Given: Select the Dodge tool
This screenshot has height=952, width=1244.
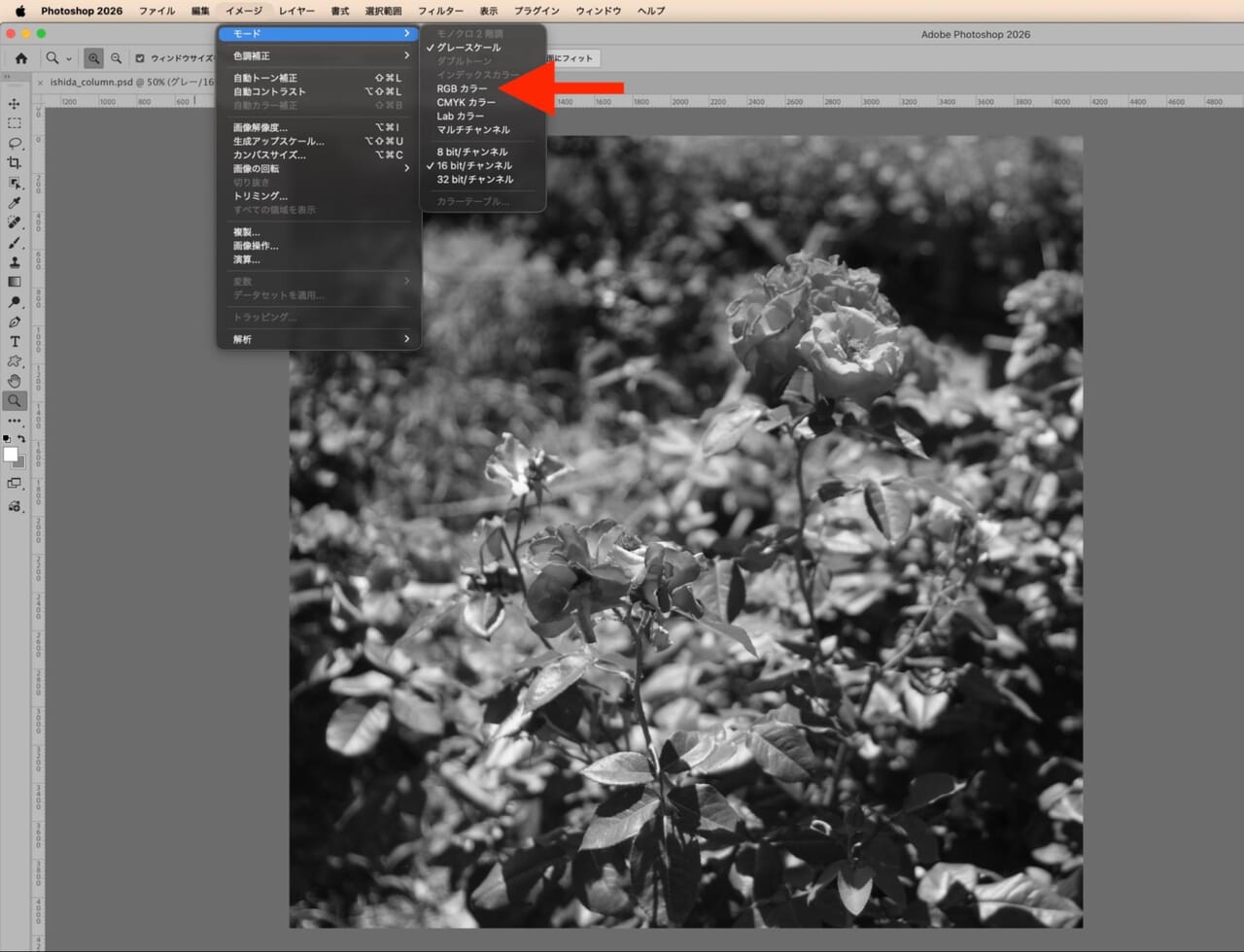Looking at the screenshot, I should 14,302.
